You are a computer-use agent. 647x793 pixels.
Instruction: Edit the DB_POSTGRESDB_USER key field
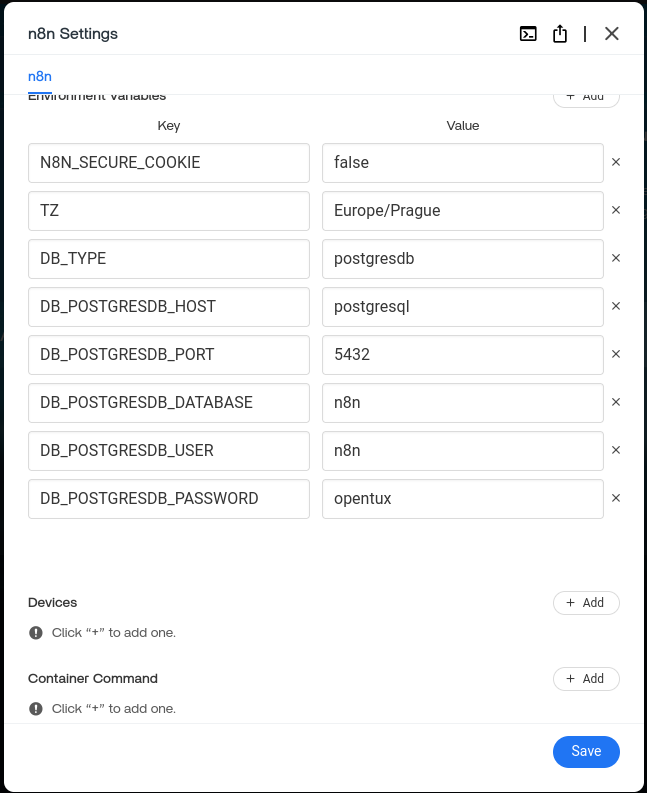tap(169, 451)
